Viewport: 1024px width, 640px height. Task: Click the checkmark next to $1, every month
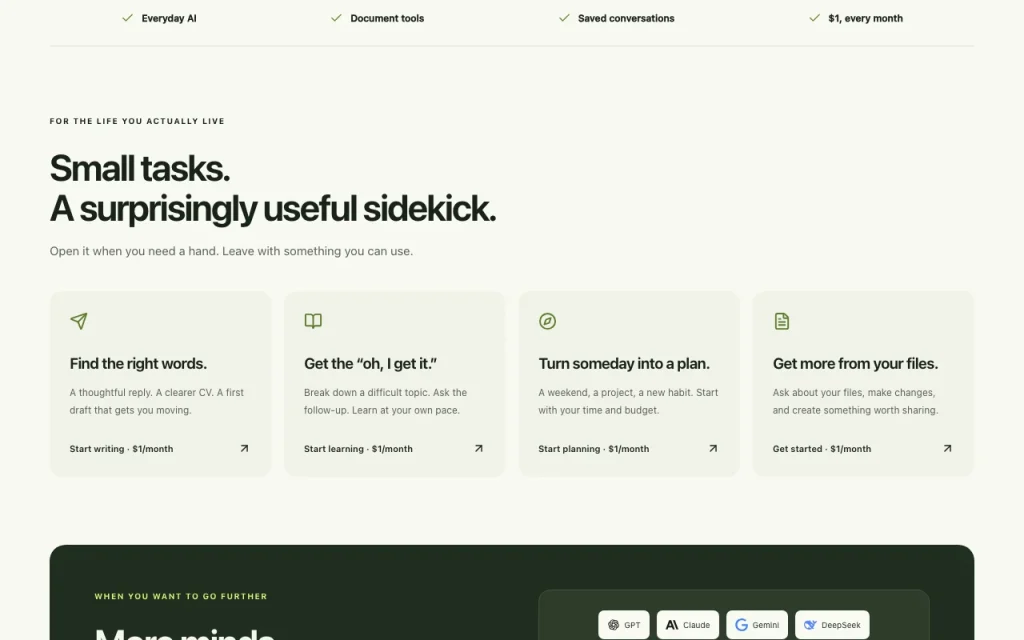(814, 18)
